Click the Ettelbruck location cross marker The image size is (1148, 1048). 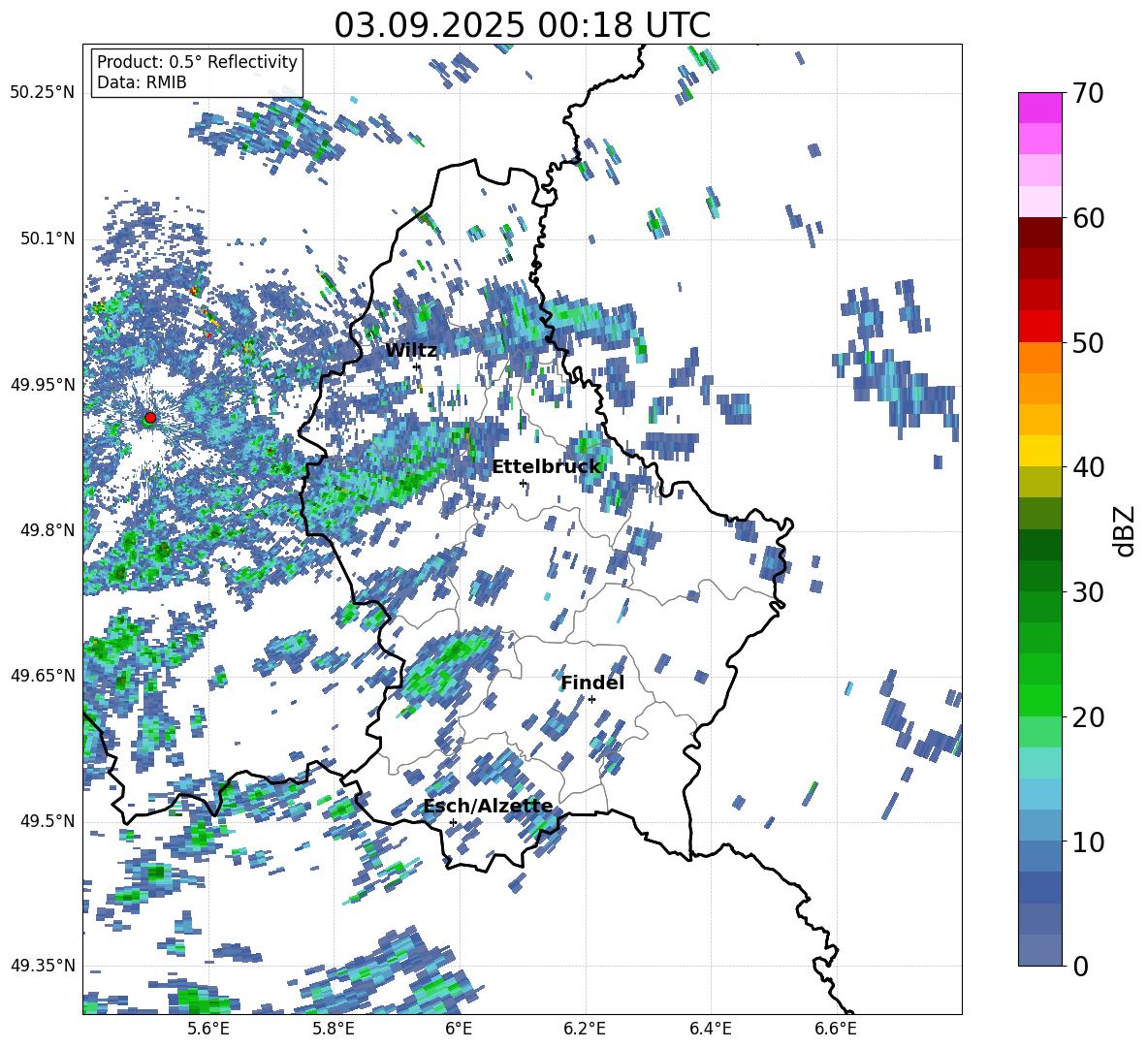pos(523,483)
